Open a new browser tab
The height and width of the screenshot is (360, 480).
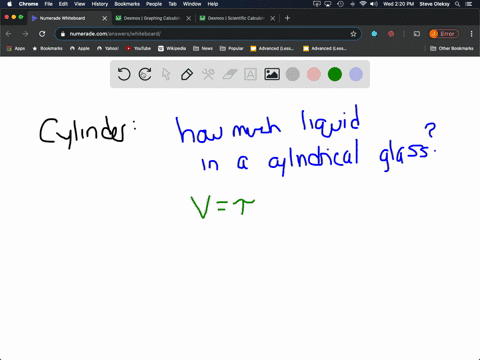pyautogui.click(x=287, y=18)
